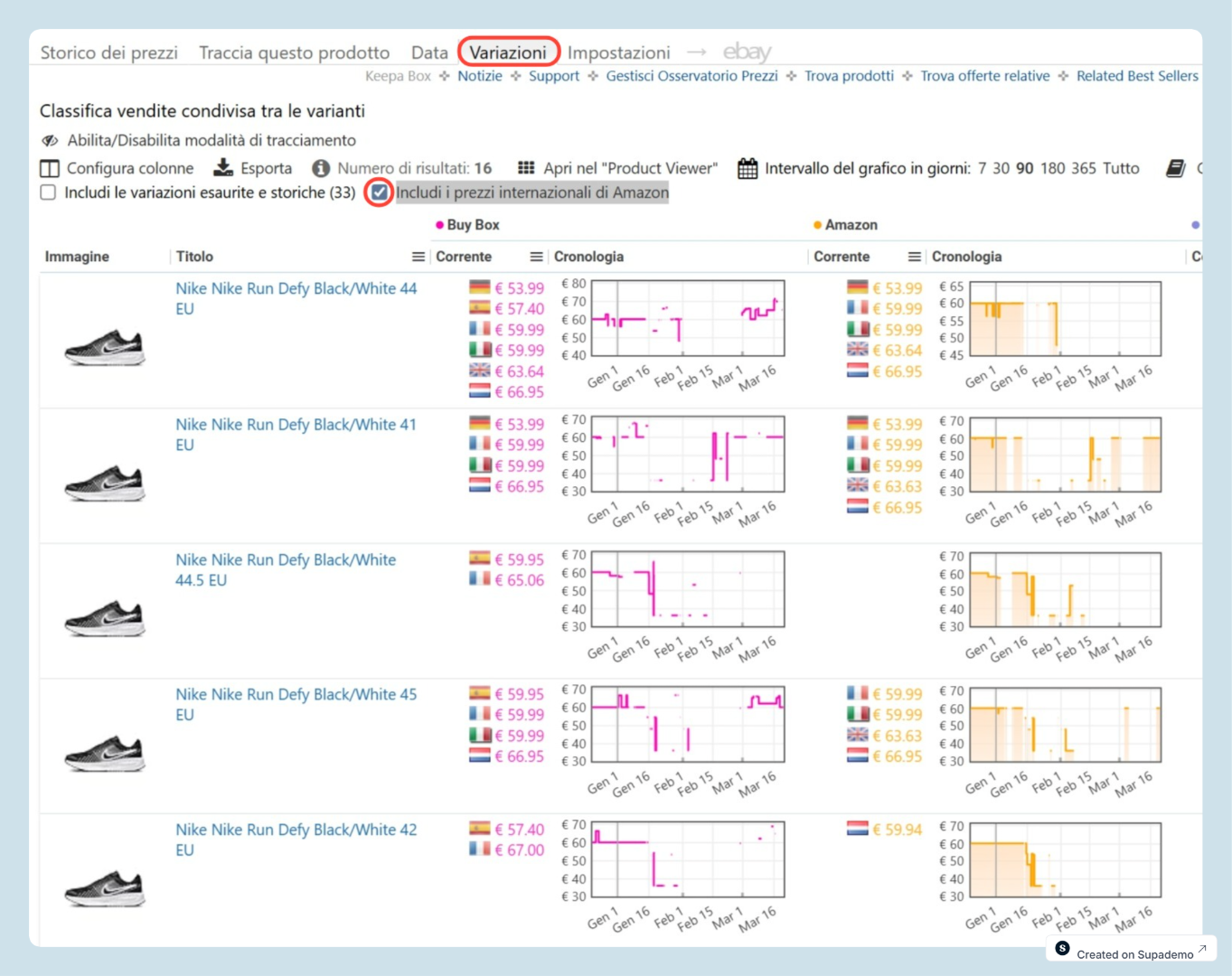Click the Supademo logo badge
Image resolution: width=1232 pixels, height=976 pixels.
pyautogui.click(x=1063, y=949)
